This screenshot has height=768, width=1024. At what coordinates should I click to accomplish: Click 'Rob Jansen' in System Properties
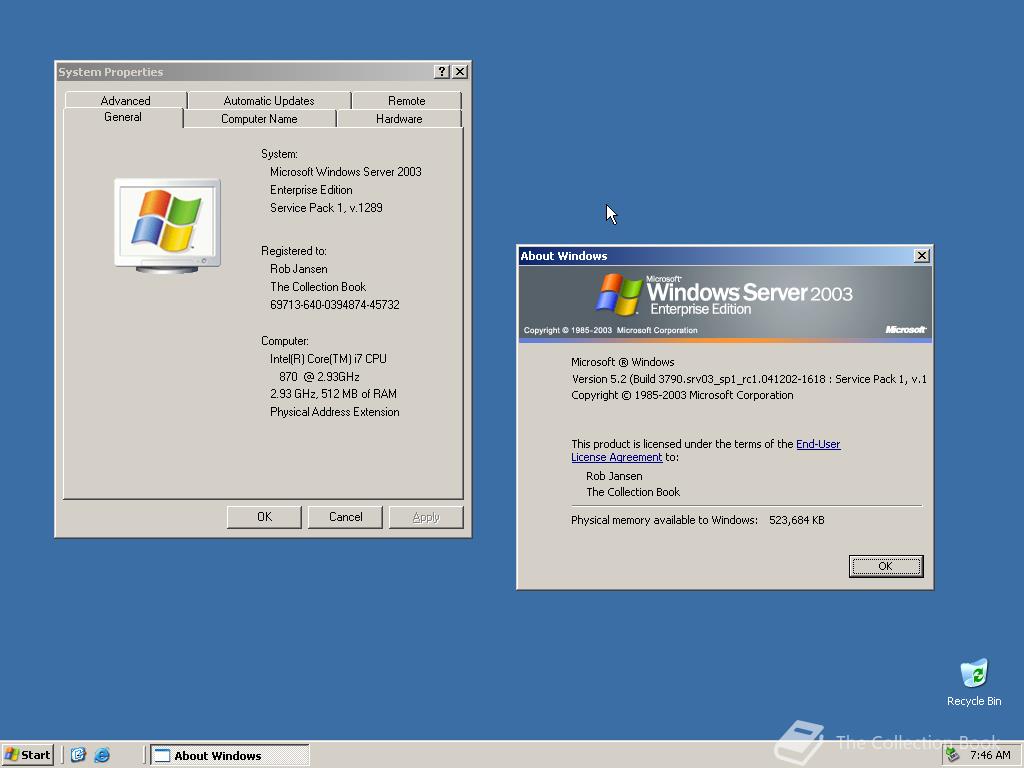tap(298, 269)
